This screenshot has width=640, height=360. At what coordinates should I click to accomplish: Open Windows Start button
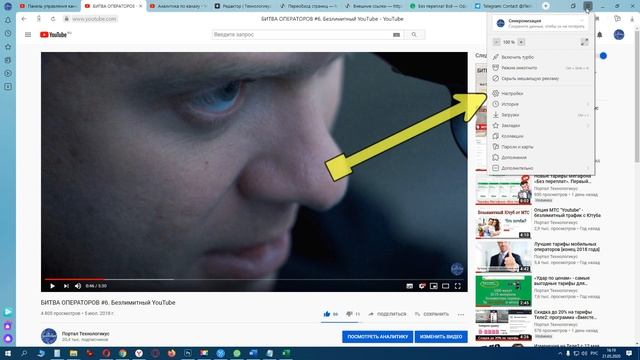click(8, 353)
